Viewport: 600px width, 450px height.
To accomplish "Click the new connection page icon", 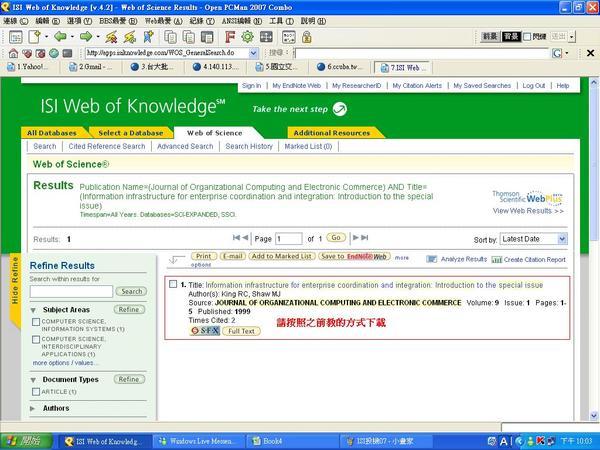I will coord(34,37).
